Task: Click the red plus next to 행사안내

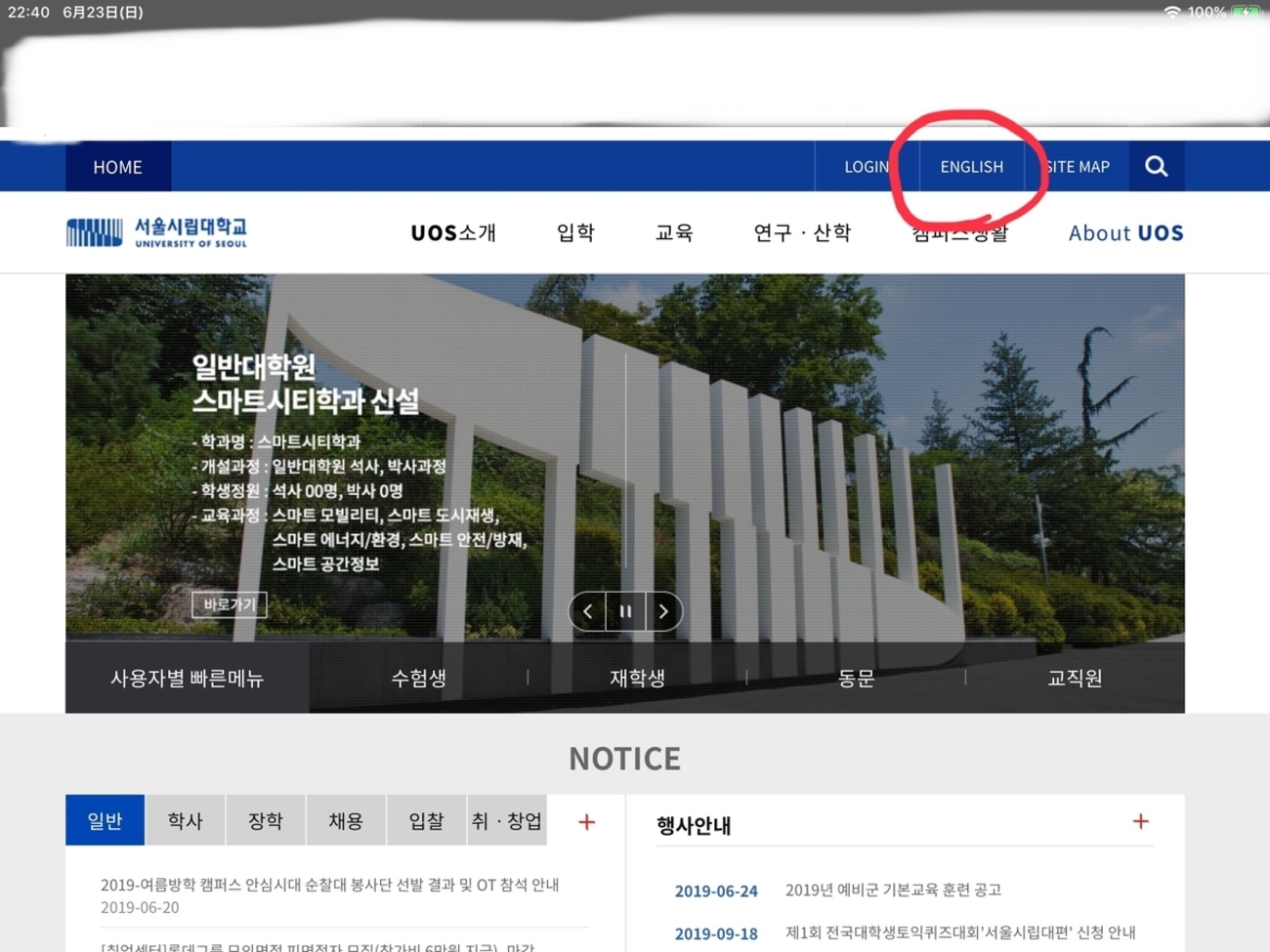Action: pos(1140,821)
